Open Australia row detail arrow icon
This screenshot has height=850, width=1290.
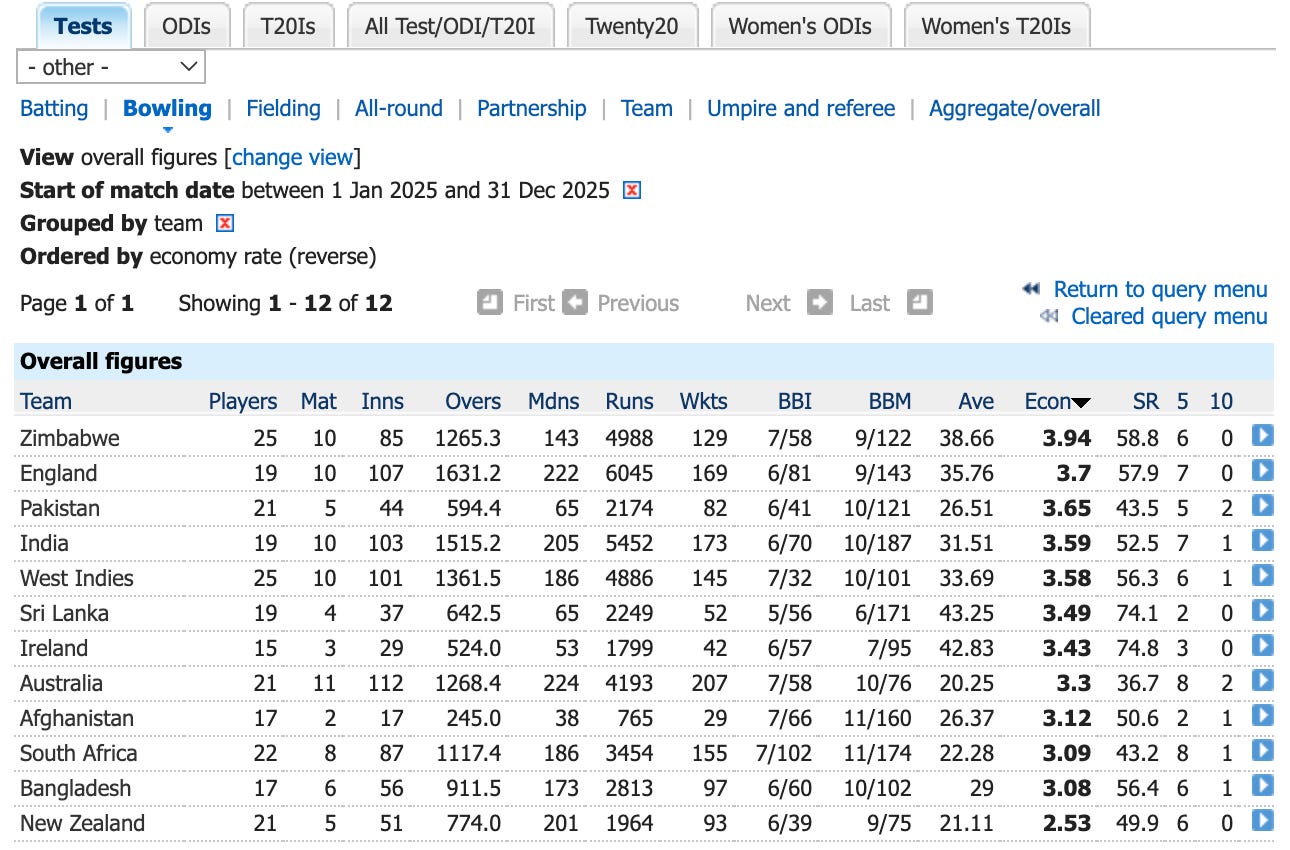pos(1263,681)
